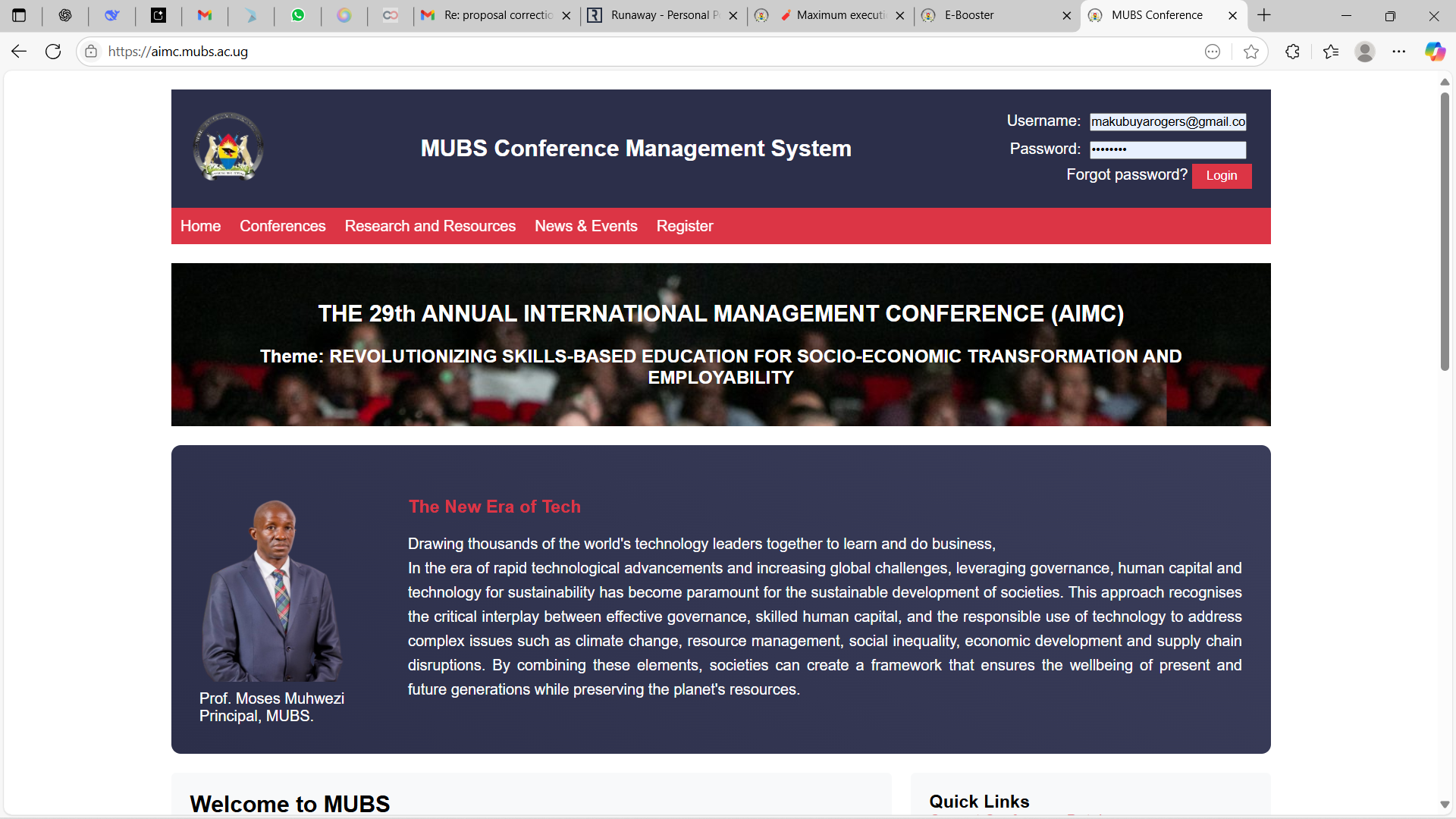Switch to the pinned ChatGPT tab
Image resolution: width=1456 pixels, height=819 pixels.
[x=65, y=15]
